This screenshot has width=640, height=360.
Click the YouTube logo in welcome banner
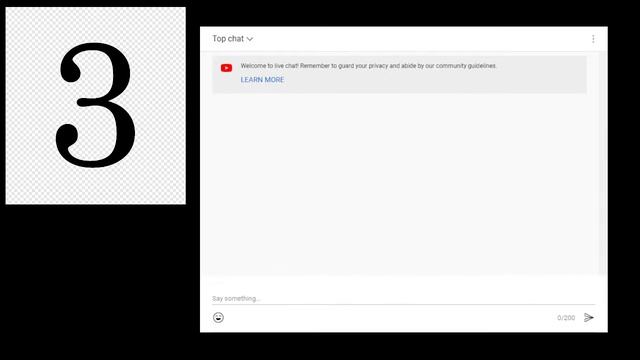click(x=227, y=68)
